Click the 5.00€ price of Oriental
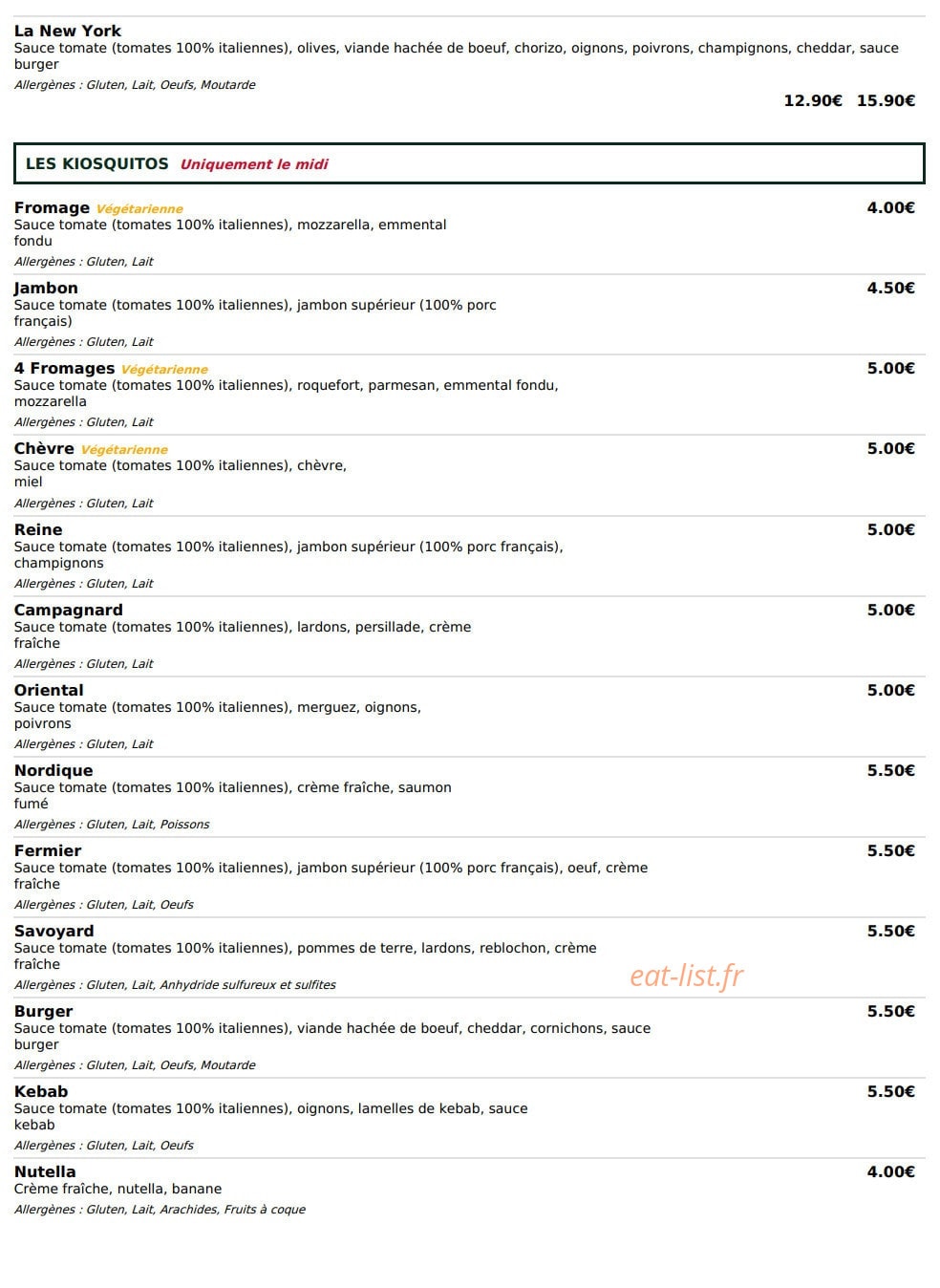940x1288 pixels. coord(890,690)
